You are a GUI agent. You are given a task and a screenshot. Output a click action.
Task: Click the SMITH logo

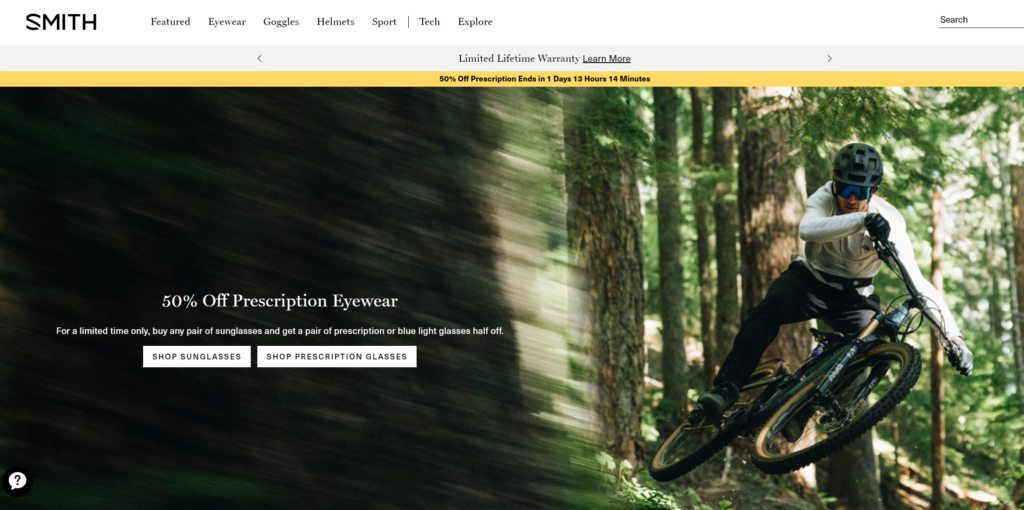coord(61,22)
